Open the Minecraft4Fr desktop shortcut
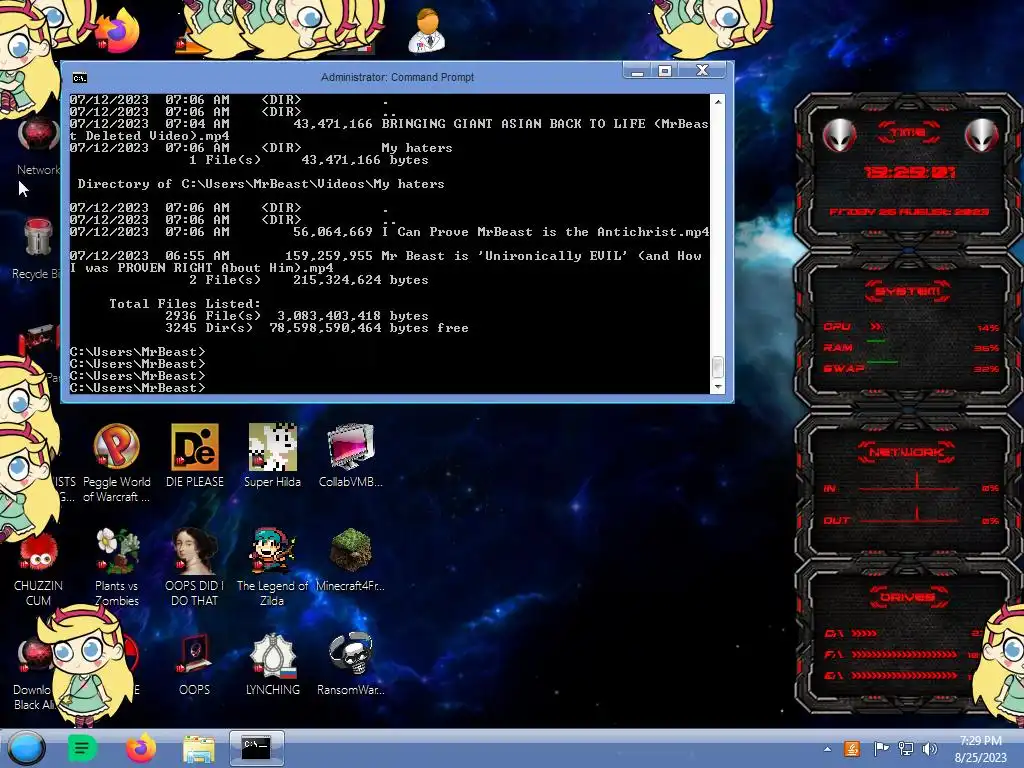The height and width of the screenshot is (768, 1024). 351,560
